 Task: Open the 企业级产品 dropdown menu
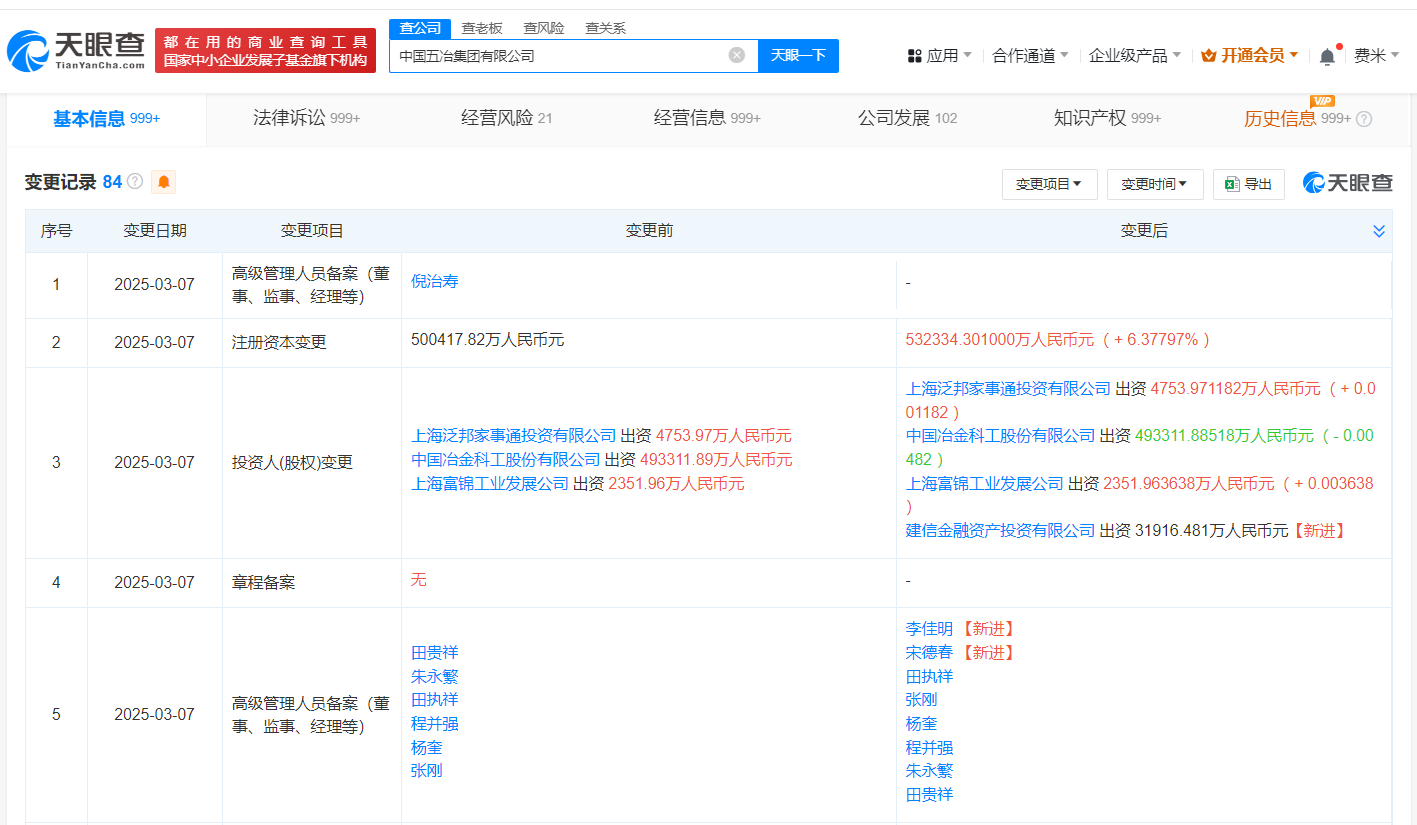pos(1134,56)
